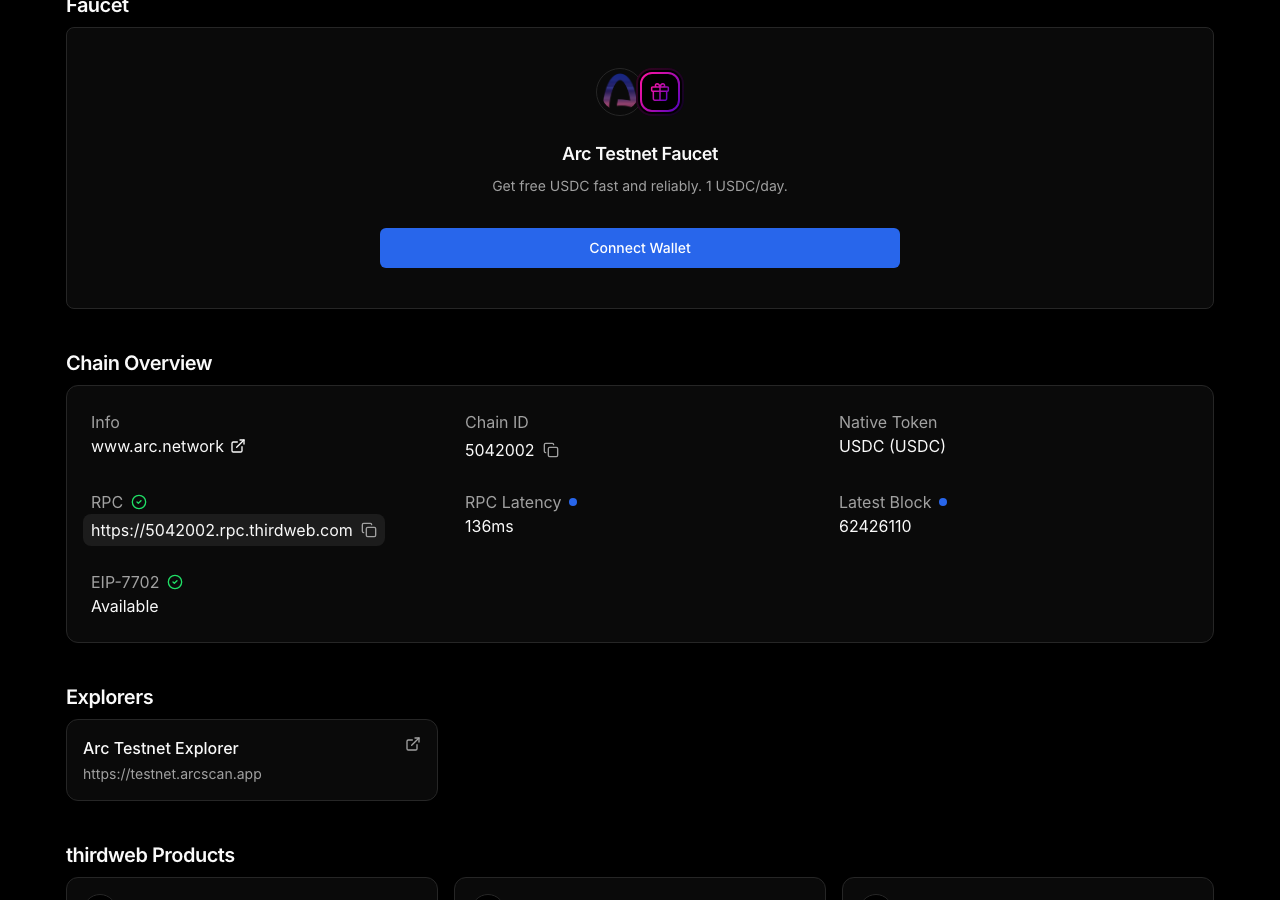Click the Arc Testnet Faucet title
Viewport: 1280px width, 900px height.
640,154
